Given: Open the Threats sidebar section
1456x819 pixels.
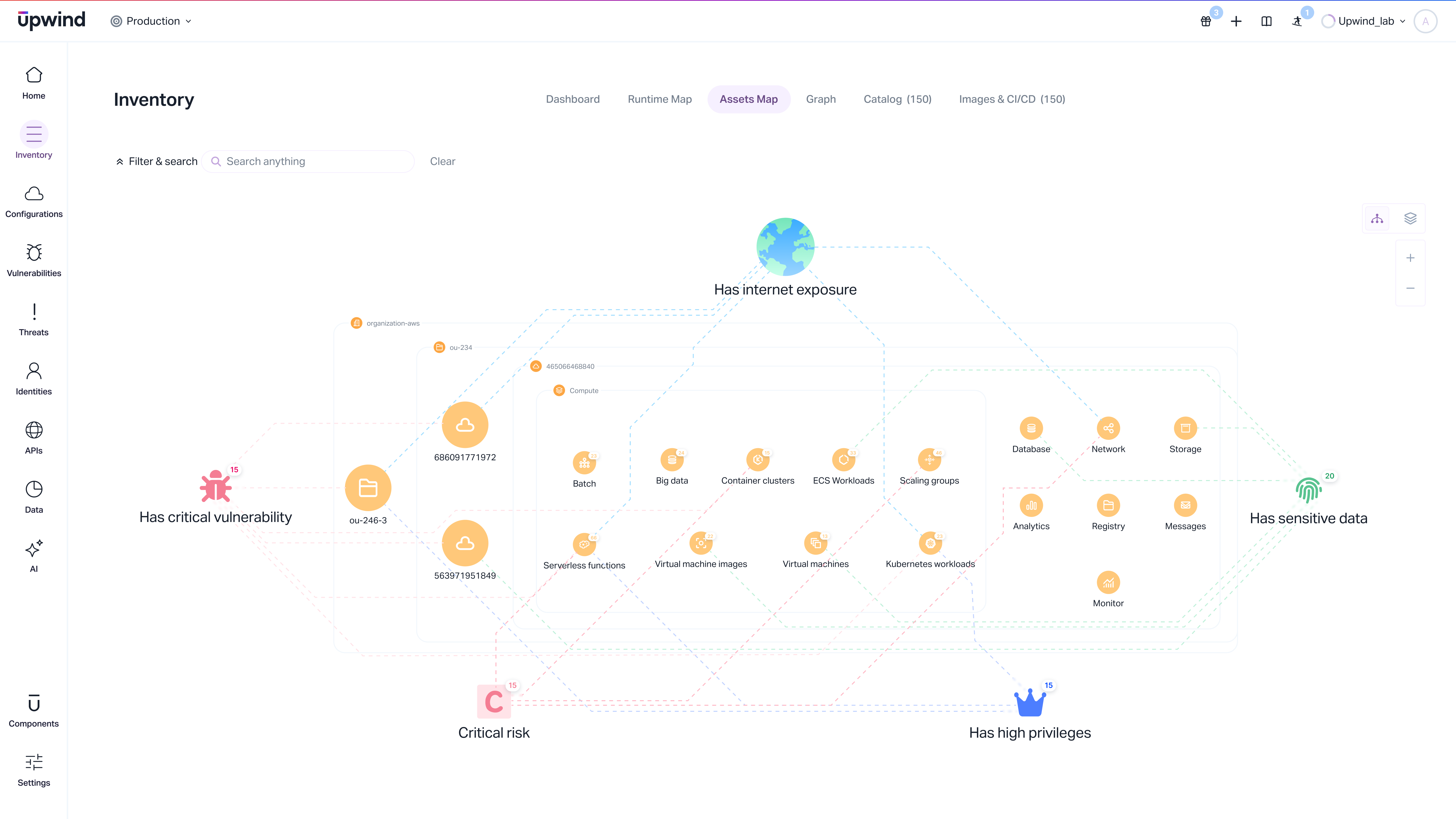Looking at the screenshot, I should click(x=34, y=319).
